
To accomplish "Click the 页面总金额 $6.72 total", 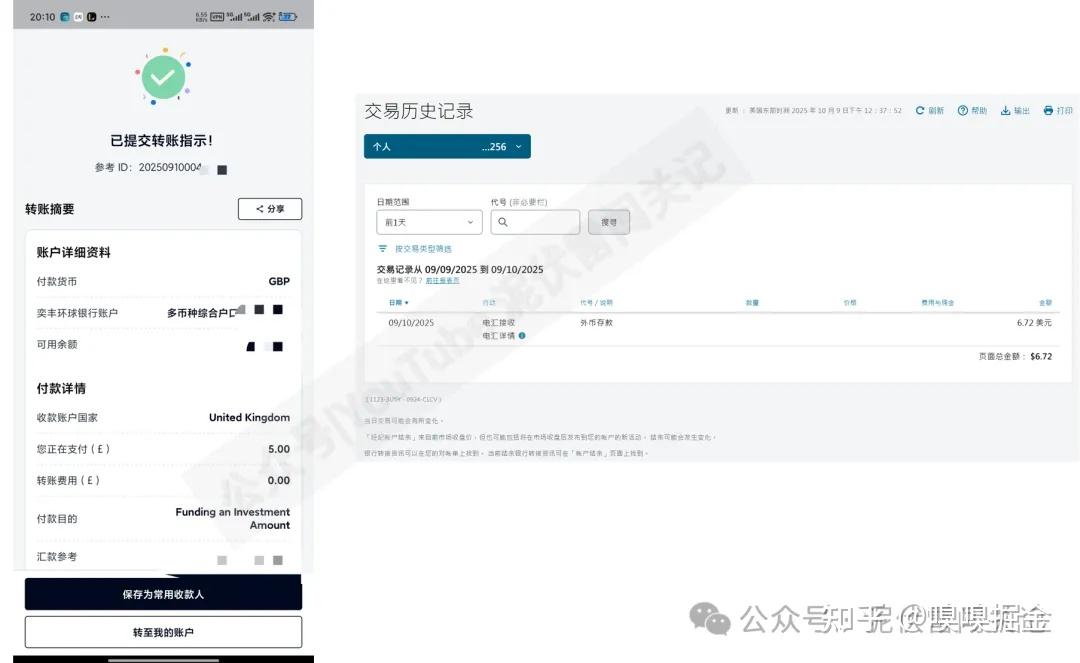I will tap(1015, 356).
